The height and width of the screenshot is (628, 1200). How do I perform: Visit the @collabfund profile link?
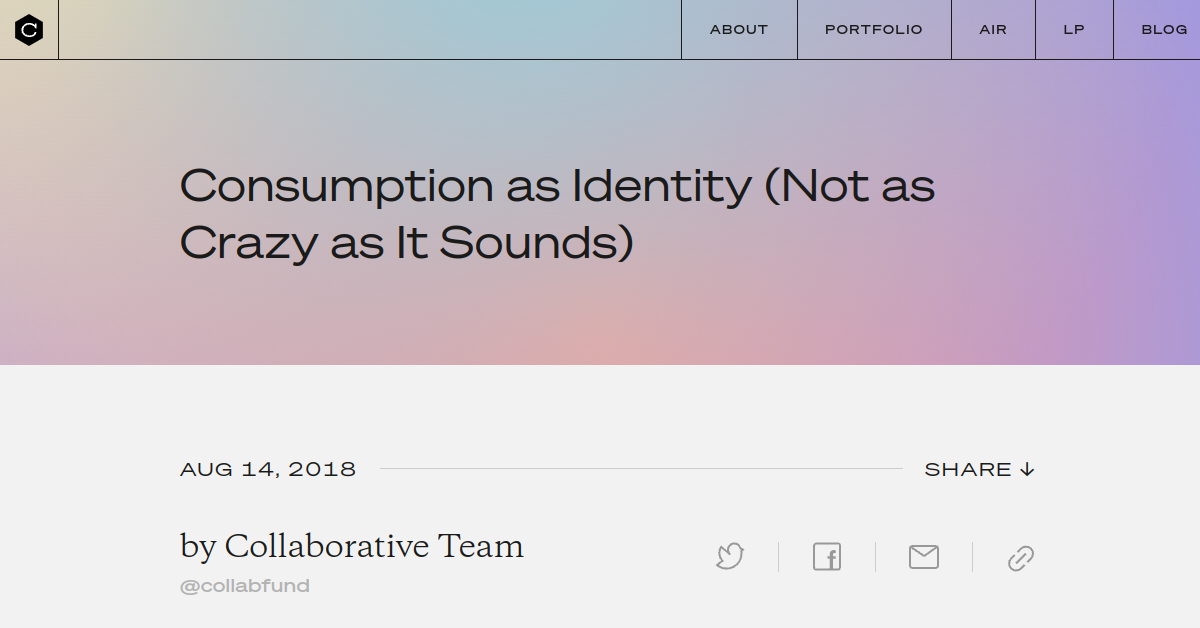point(244,586)
